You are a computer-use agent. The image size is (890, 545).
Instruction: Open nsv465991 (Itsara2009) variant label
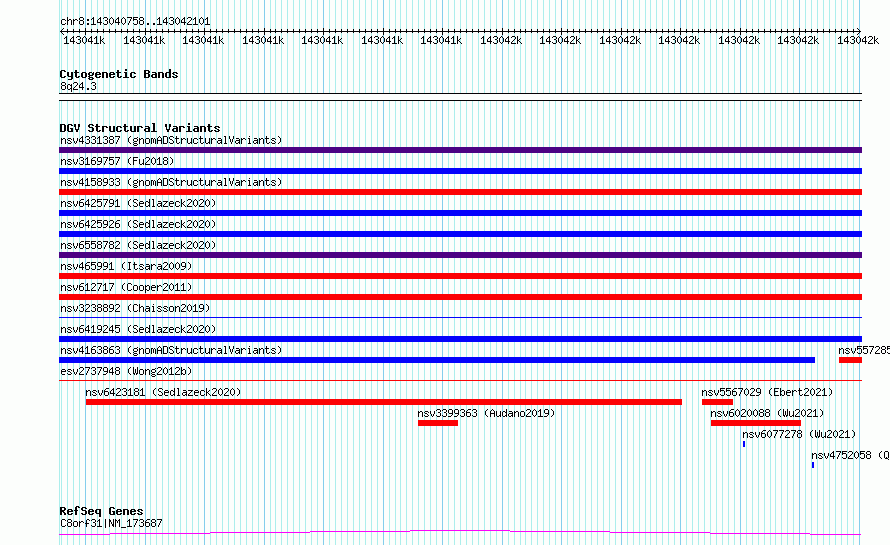126,266
